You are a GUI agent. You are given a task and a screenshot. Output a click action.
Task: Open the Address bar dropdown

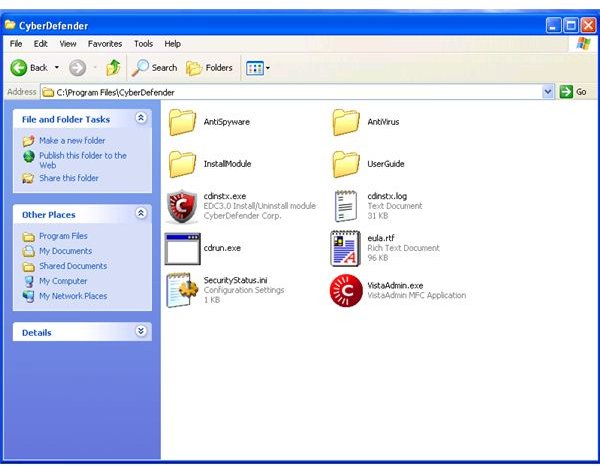548,92
